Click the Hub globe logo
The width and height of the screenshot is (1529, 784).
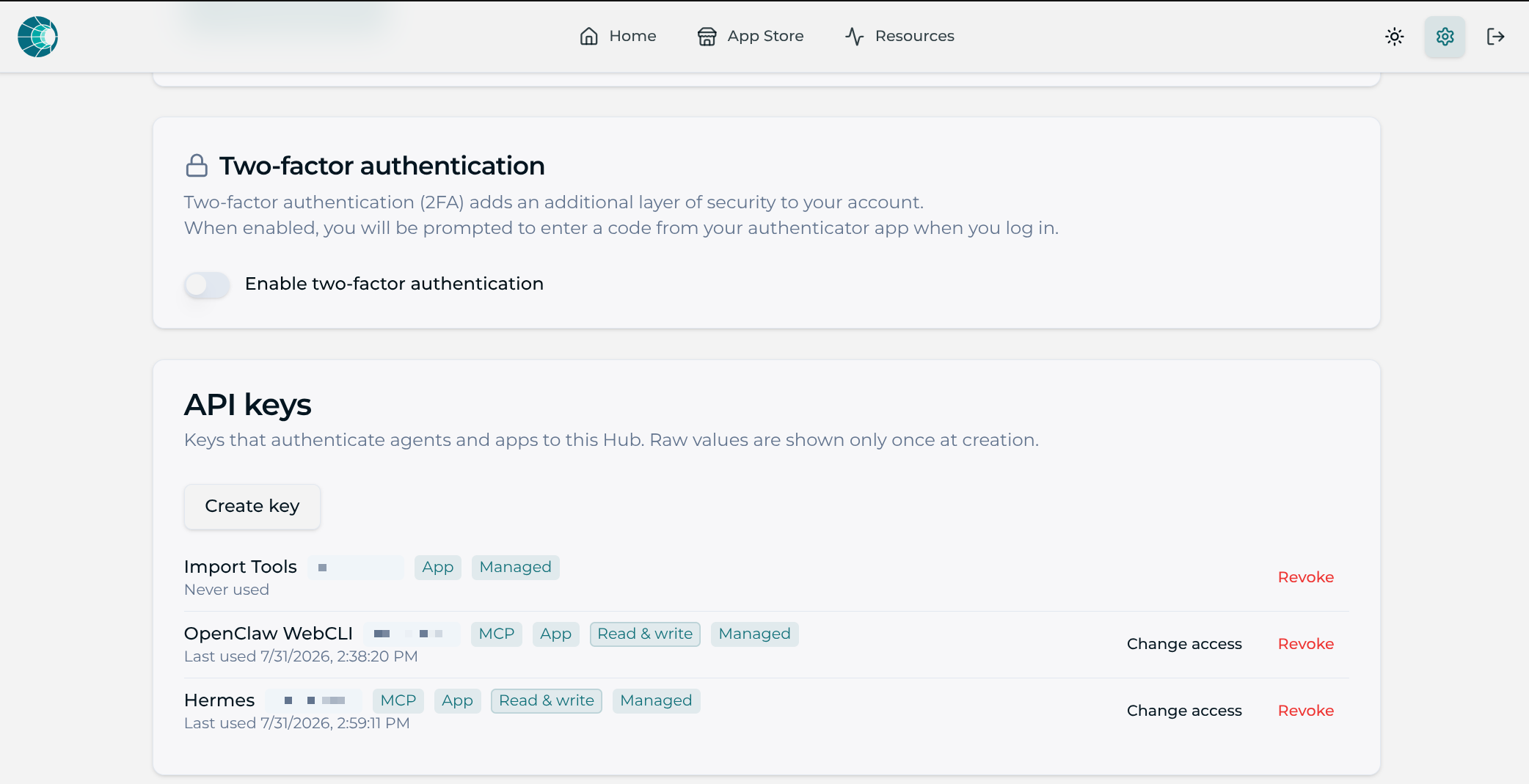click(x=38, y=37)
